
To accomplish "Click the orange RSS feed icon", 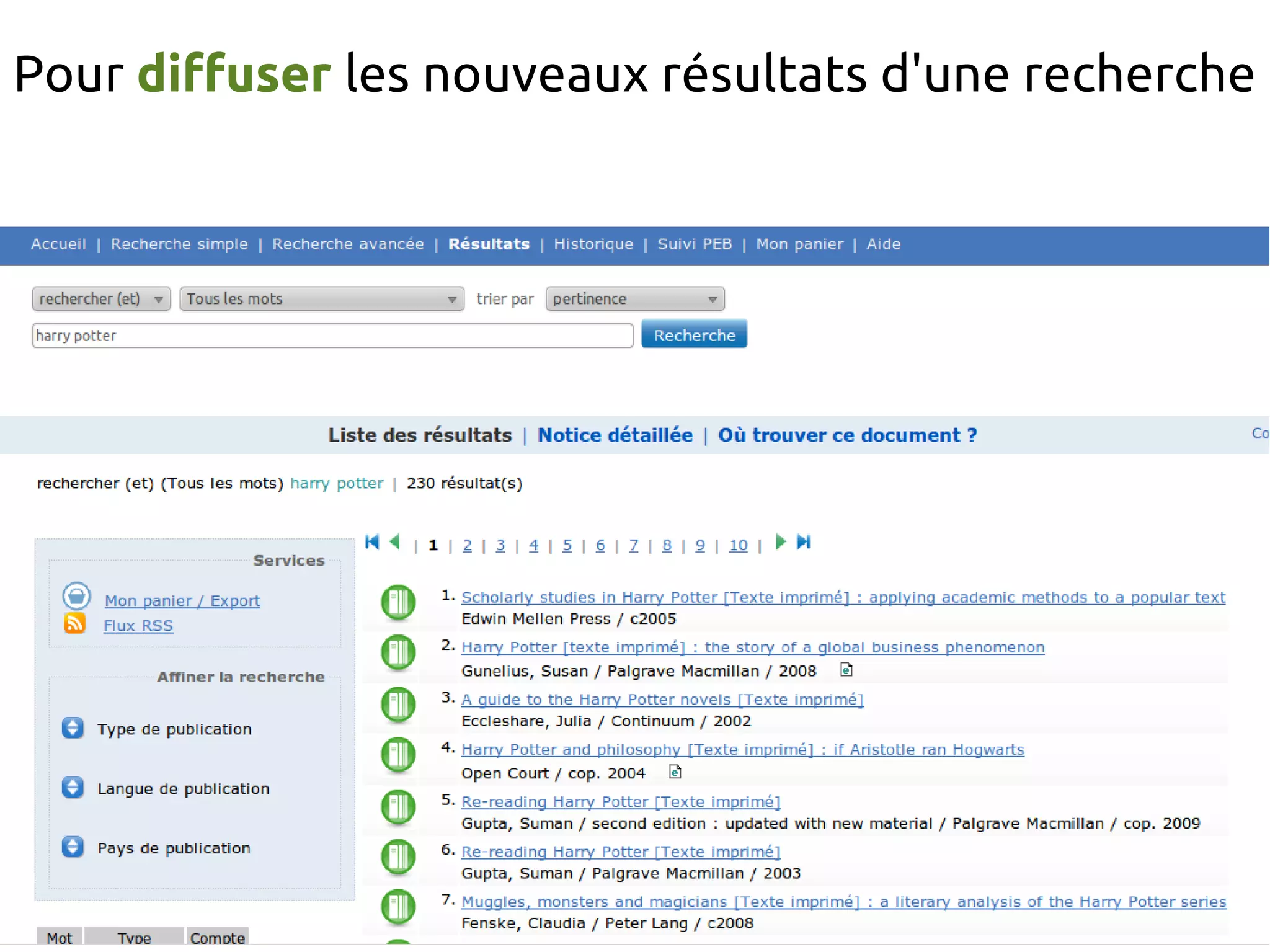I will [x=74, y=623].
